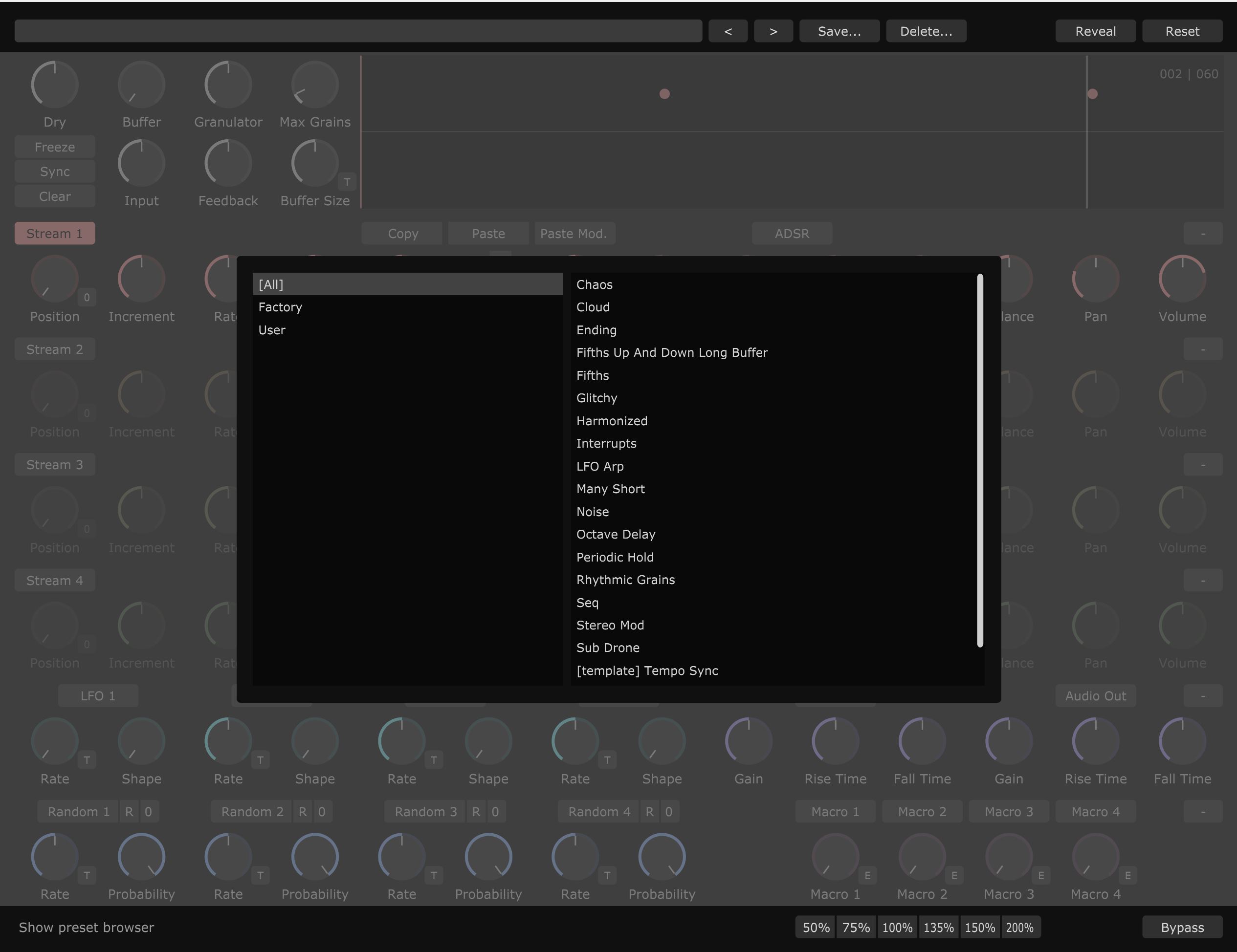Choose the Rhythmic Grains preset
Image resolution: width=1237 pixels, height=952 pixels.
625,580
